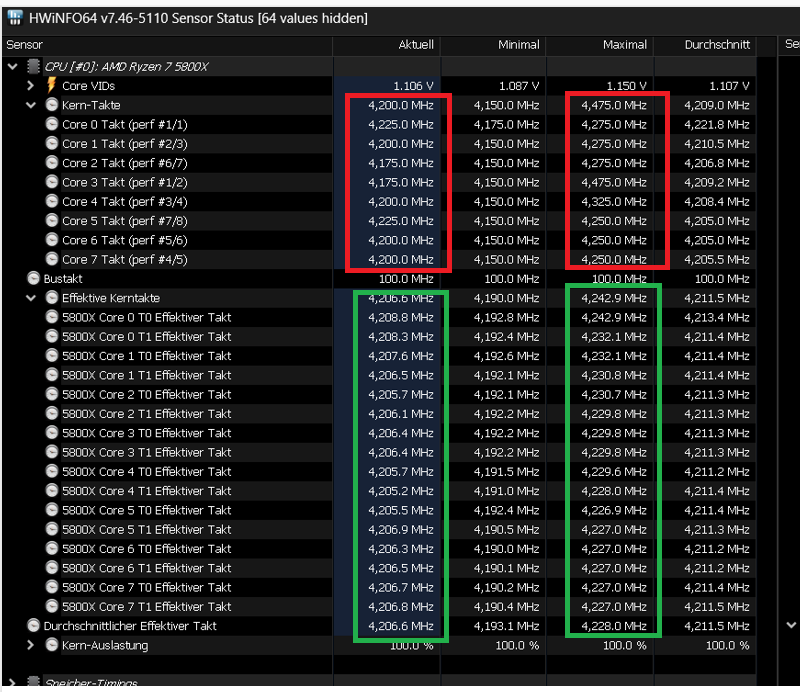Click the Aktuell column header
This screenshot has width=800, height=692.
[387, 45]
